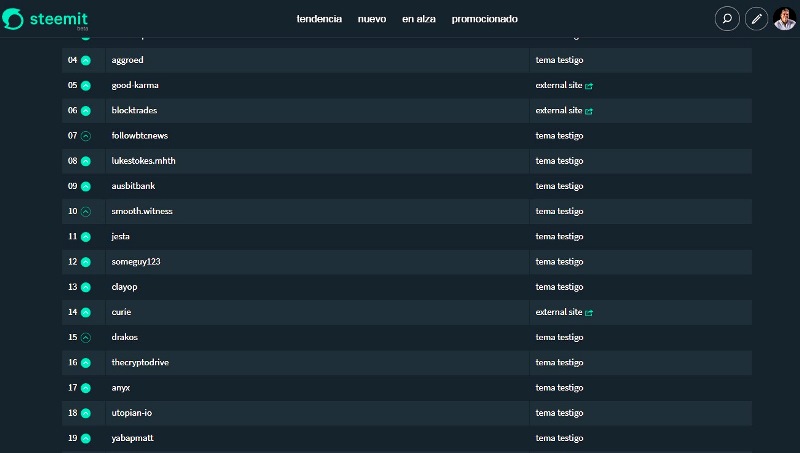Viewport: 800px width, 453px height.
Task: Switch to the promocionado tab
Action: point(484,19)
